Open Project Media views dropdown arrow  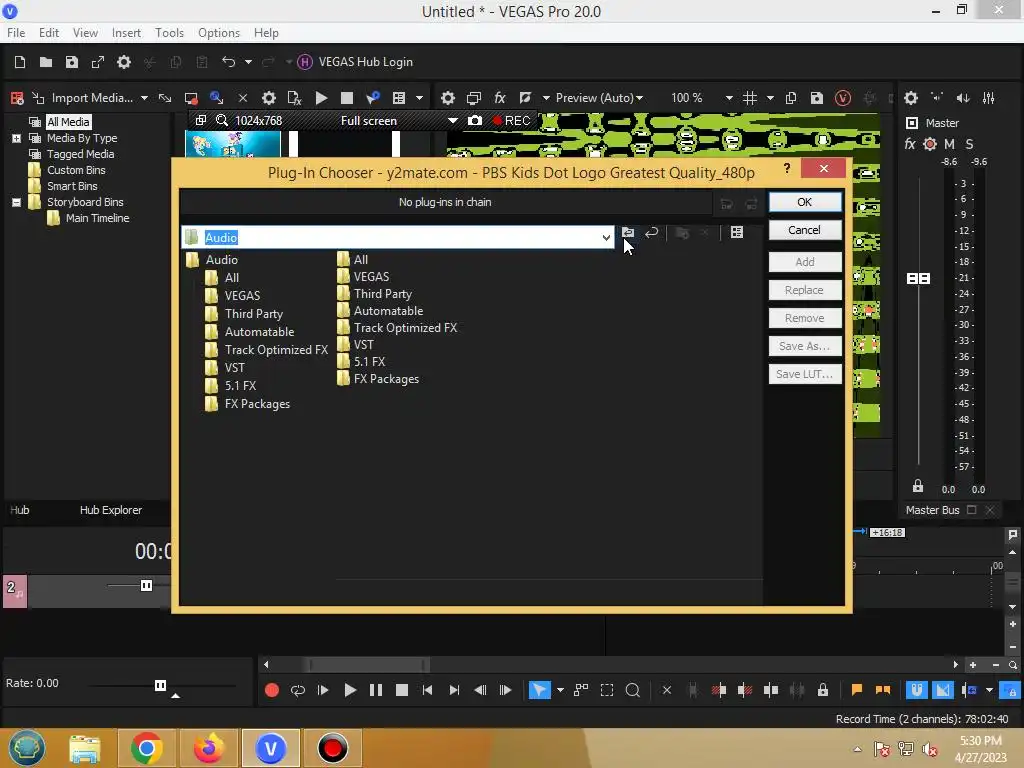(419, 98)
